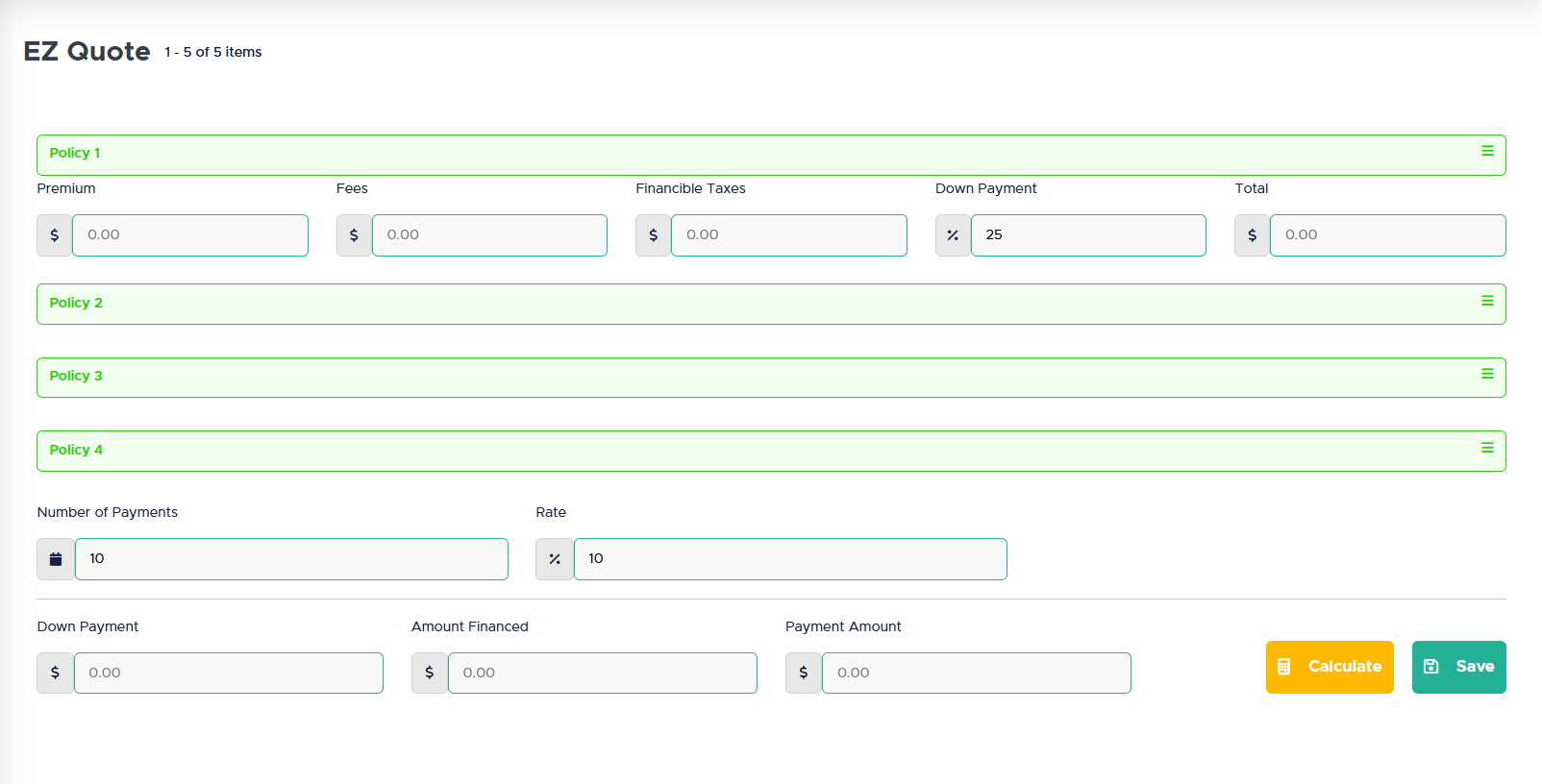Screen dimensions: 1542x784
Task: Open the Policy 4 hamburger menu icon
Action: click(x=1486, y=448)
